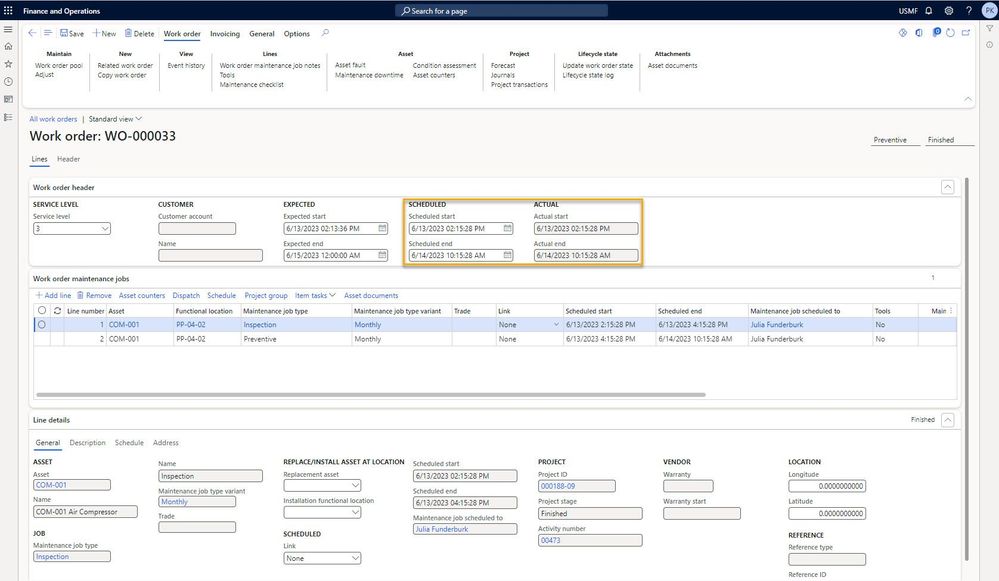This screenshot has width=999, height=581.
Task: Switch to Schedule tab in Line details
Action: (x=129, y=443)
